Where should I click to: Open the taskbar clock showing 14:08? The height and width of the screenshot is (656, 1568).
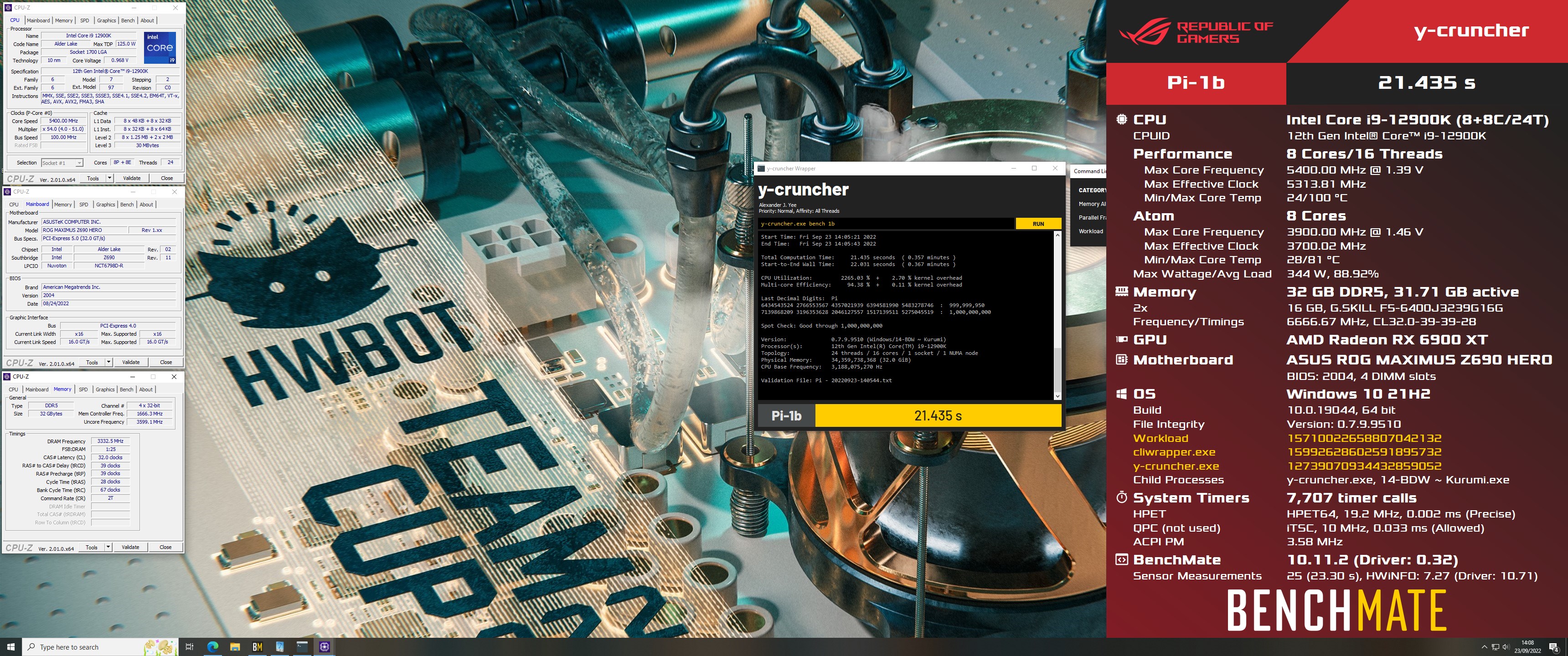[x=1528, y=647]
